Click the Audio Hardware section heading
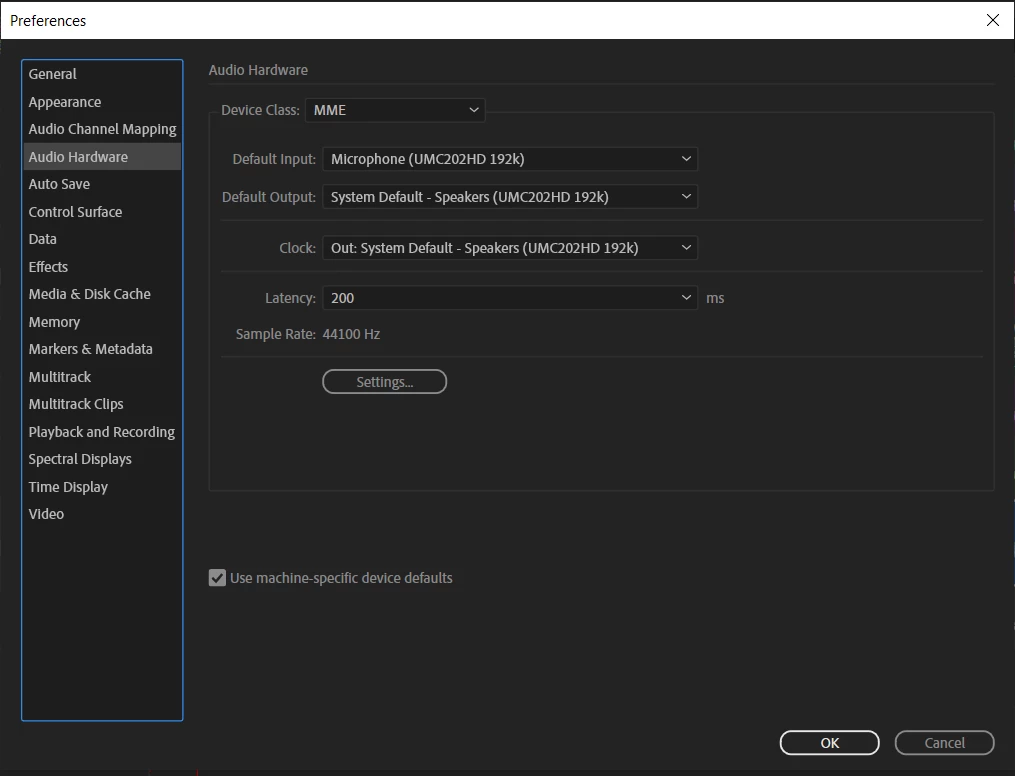 pos(258,70)
